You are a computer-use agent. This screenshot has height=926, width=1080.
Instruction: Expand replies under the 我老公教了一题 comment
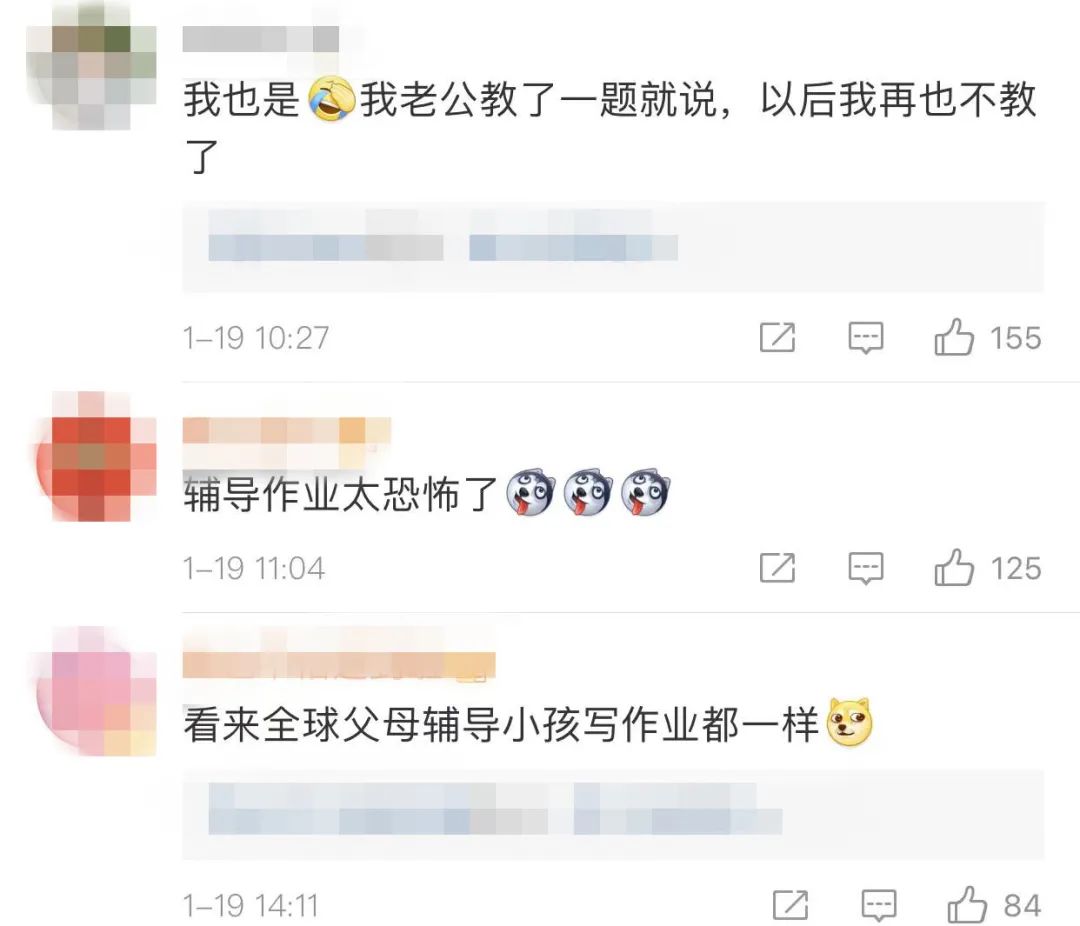coord(613,247)
